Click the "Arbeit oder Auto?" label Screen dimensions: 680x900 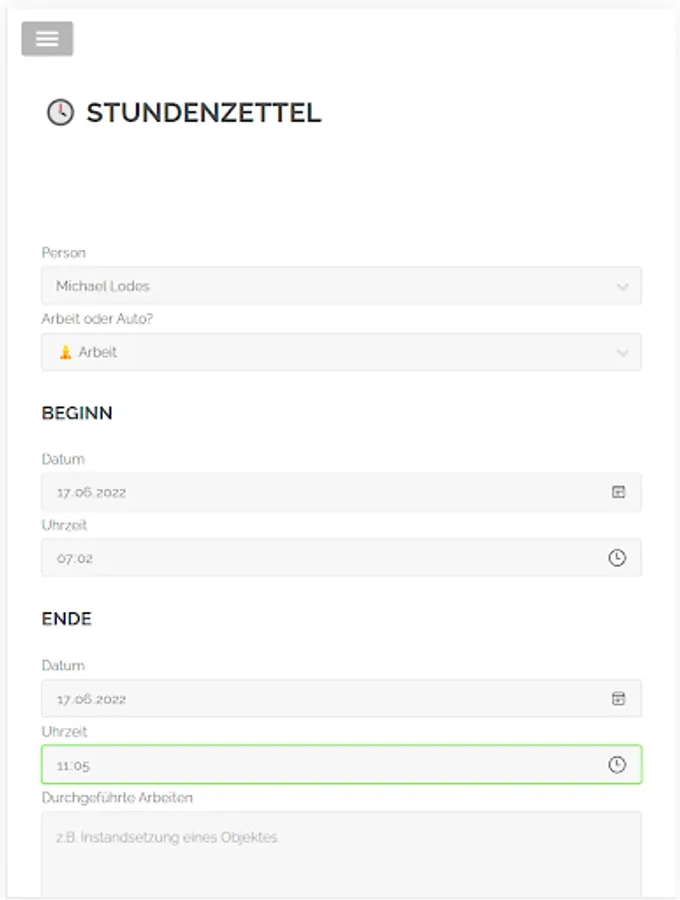[x=97, y=319]
